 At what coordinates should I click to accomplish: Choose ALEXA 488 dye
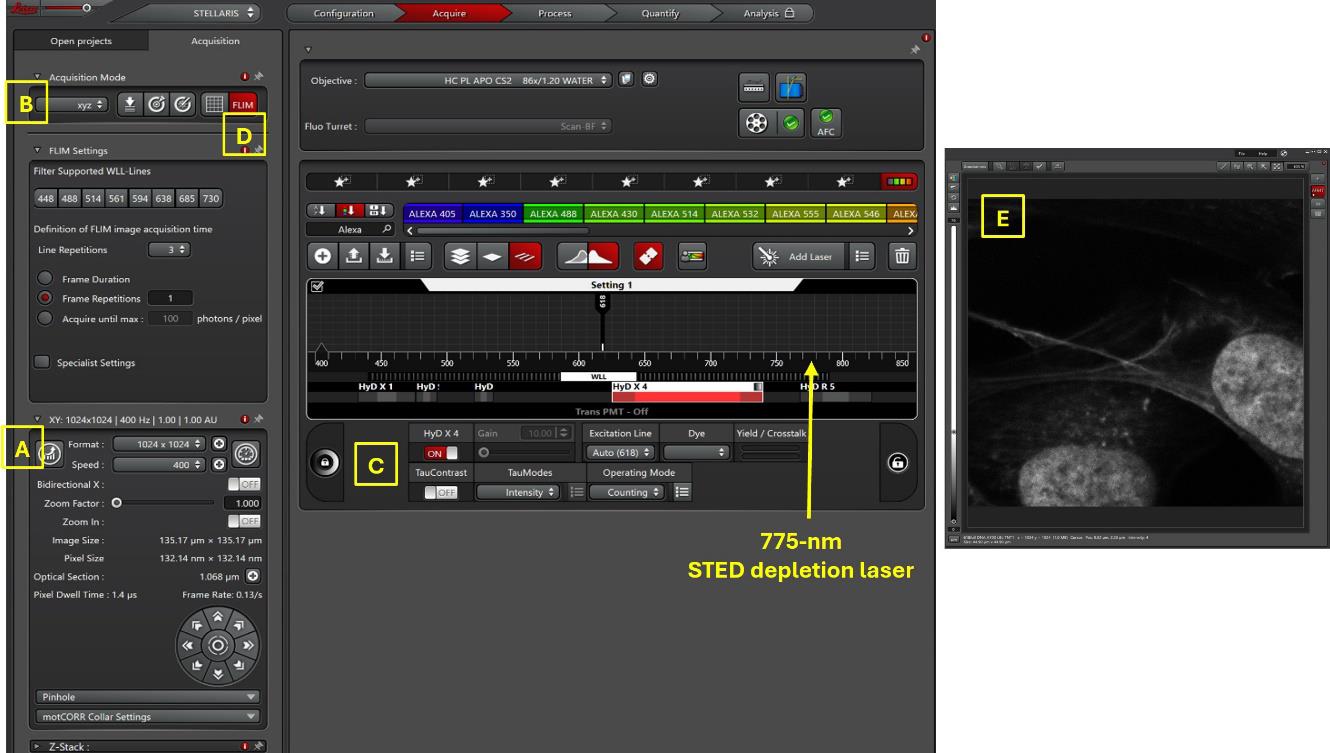553,214
